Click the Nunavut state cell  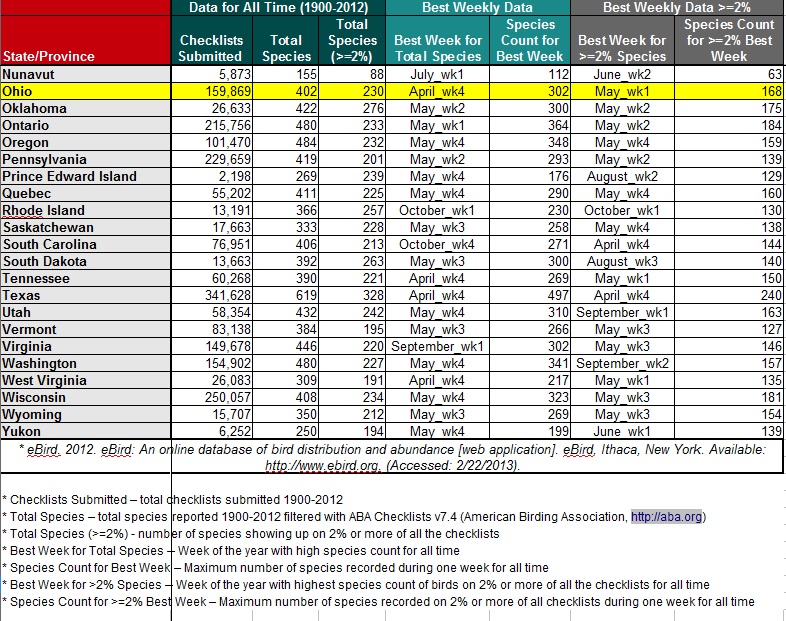pos(85,74)
